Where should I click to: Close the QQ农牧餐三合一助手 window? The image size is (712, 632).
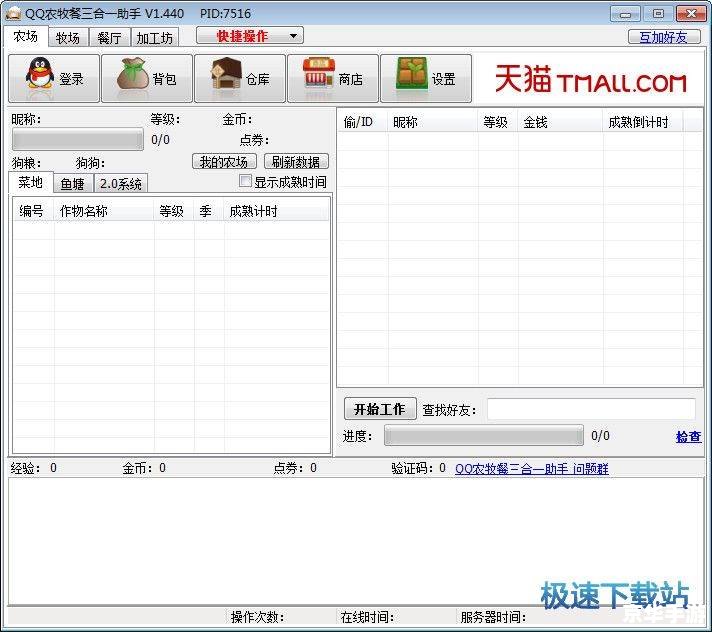click(x=691, y=14)
